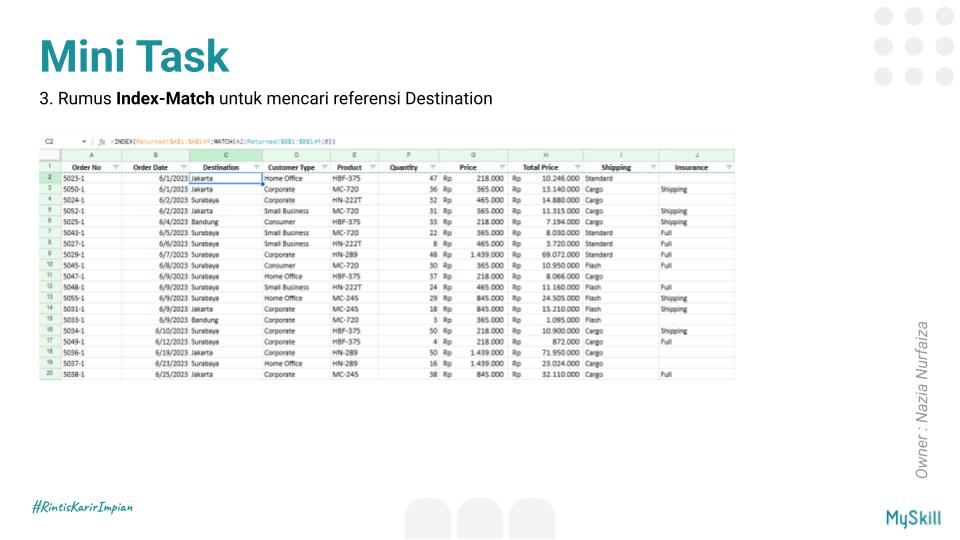Select column D header
960x540 pixels.
296,155
